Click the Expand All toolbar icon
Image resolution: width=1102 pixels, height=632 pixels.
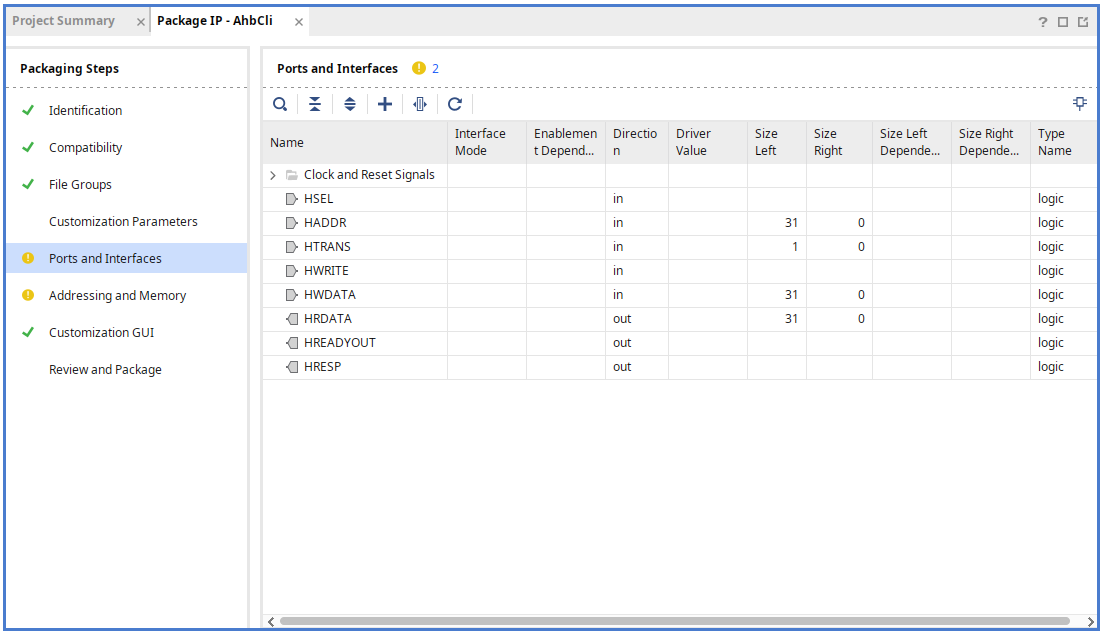[350, 104]
